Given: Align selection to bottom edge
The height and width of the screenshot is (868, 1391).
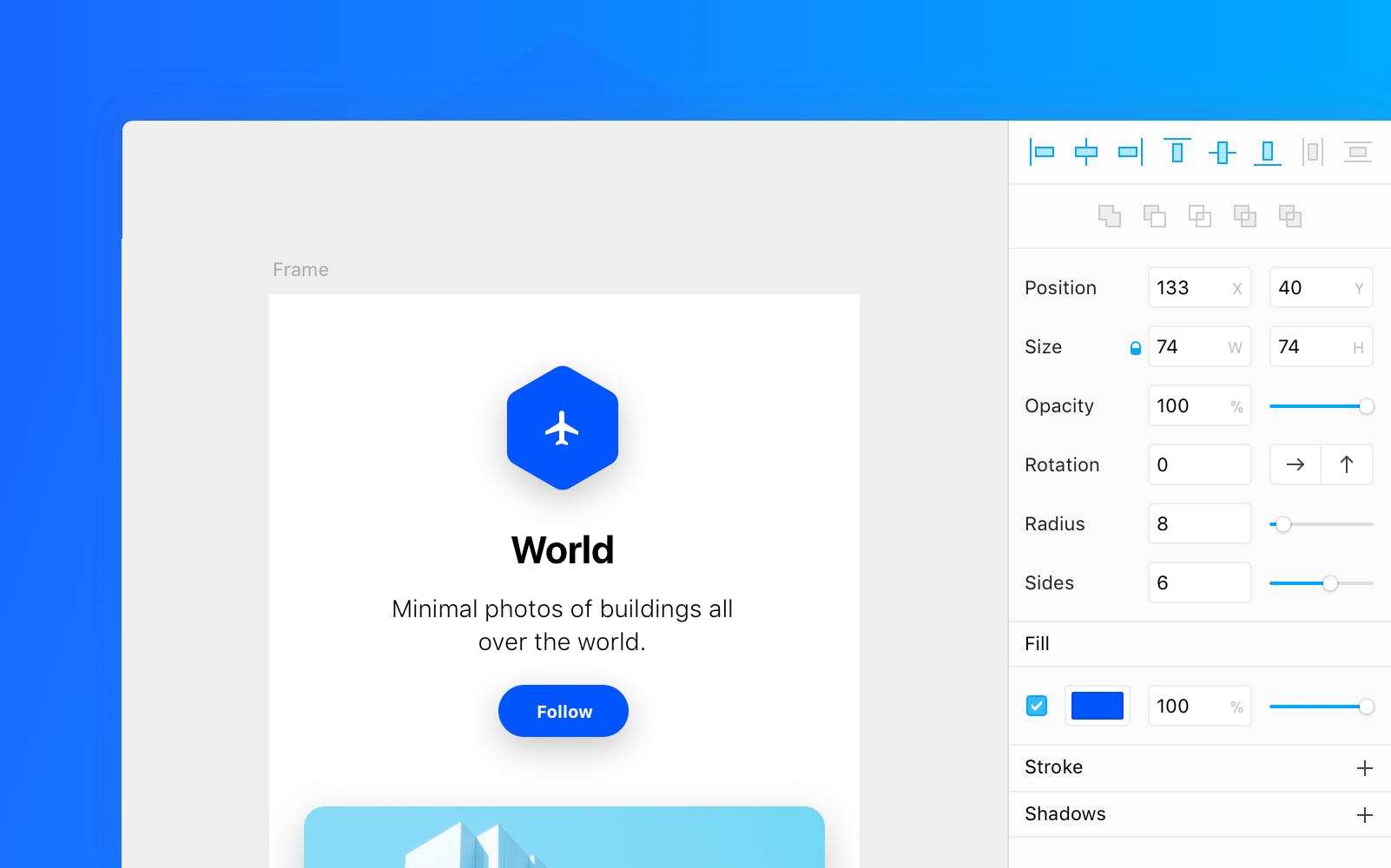Looking at the screenshot, I should pos(1268,152).
